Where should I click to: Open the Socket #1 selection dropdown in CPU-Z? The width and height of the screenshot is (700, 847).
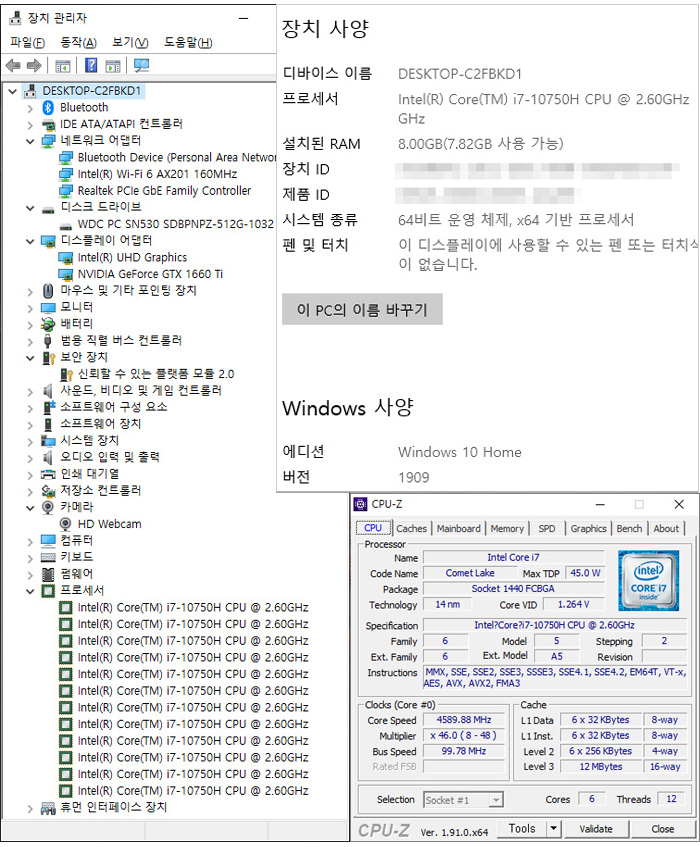[496, 800]
